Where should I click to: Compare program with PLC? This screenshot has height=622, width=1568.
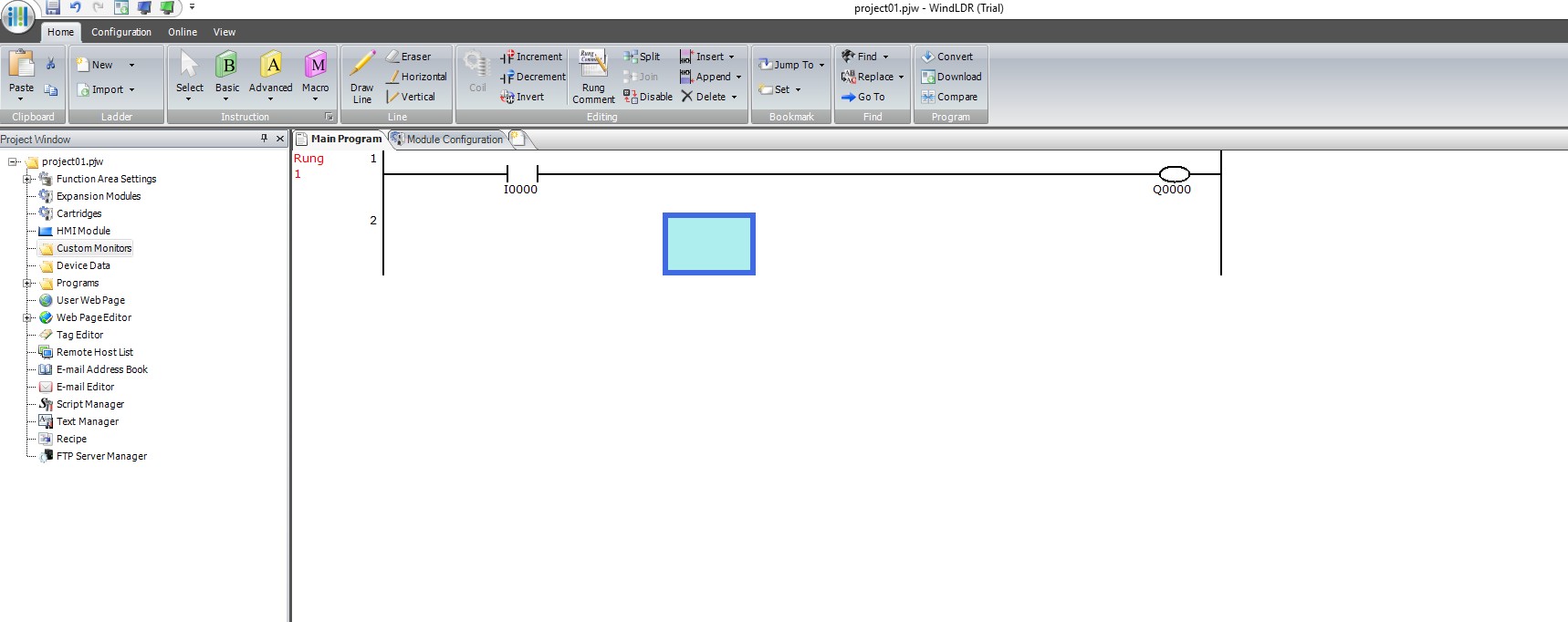pos(949,97)
